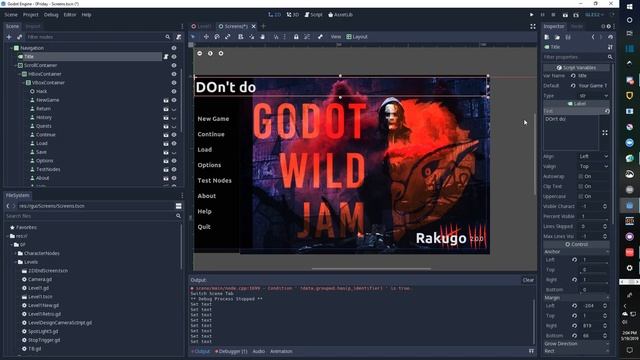This screenshot has width=640, height=360.
Task: Collapse the Levels folder in FileSystem
Action: coord(16,262)
